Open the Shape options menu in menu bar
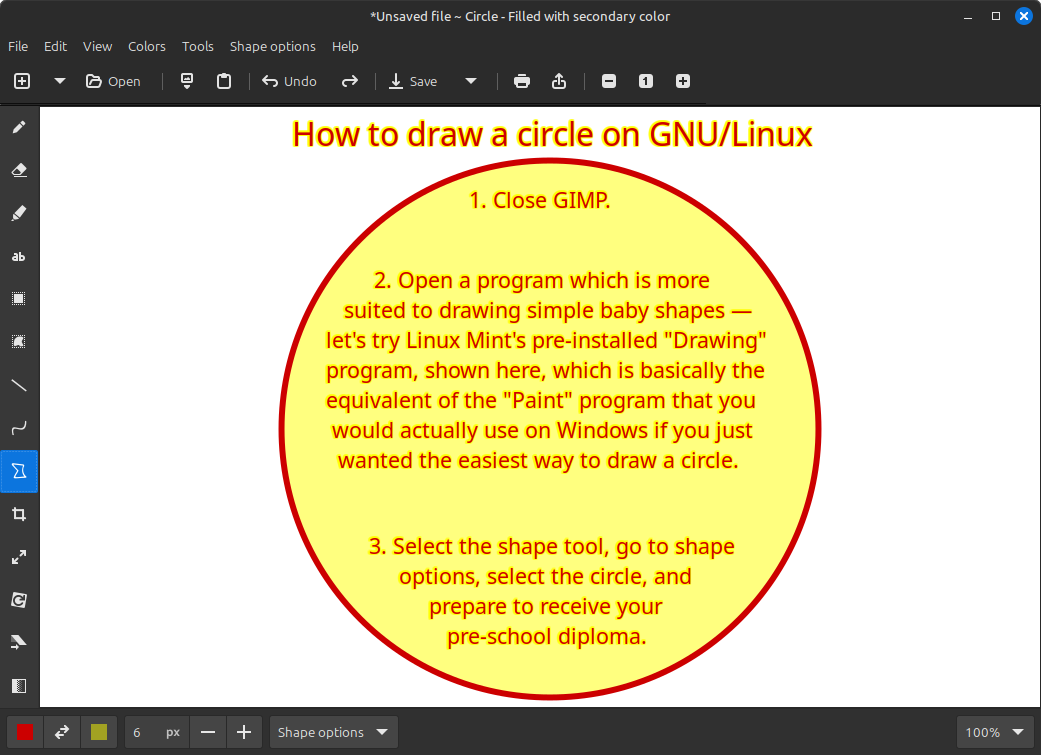 [x=272, y=46]
